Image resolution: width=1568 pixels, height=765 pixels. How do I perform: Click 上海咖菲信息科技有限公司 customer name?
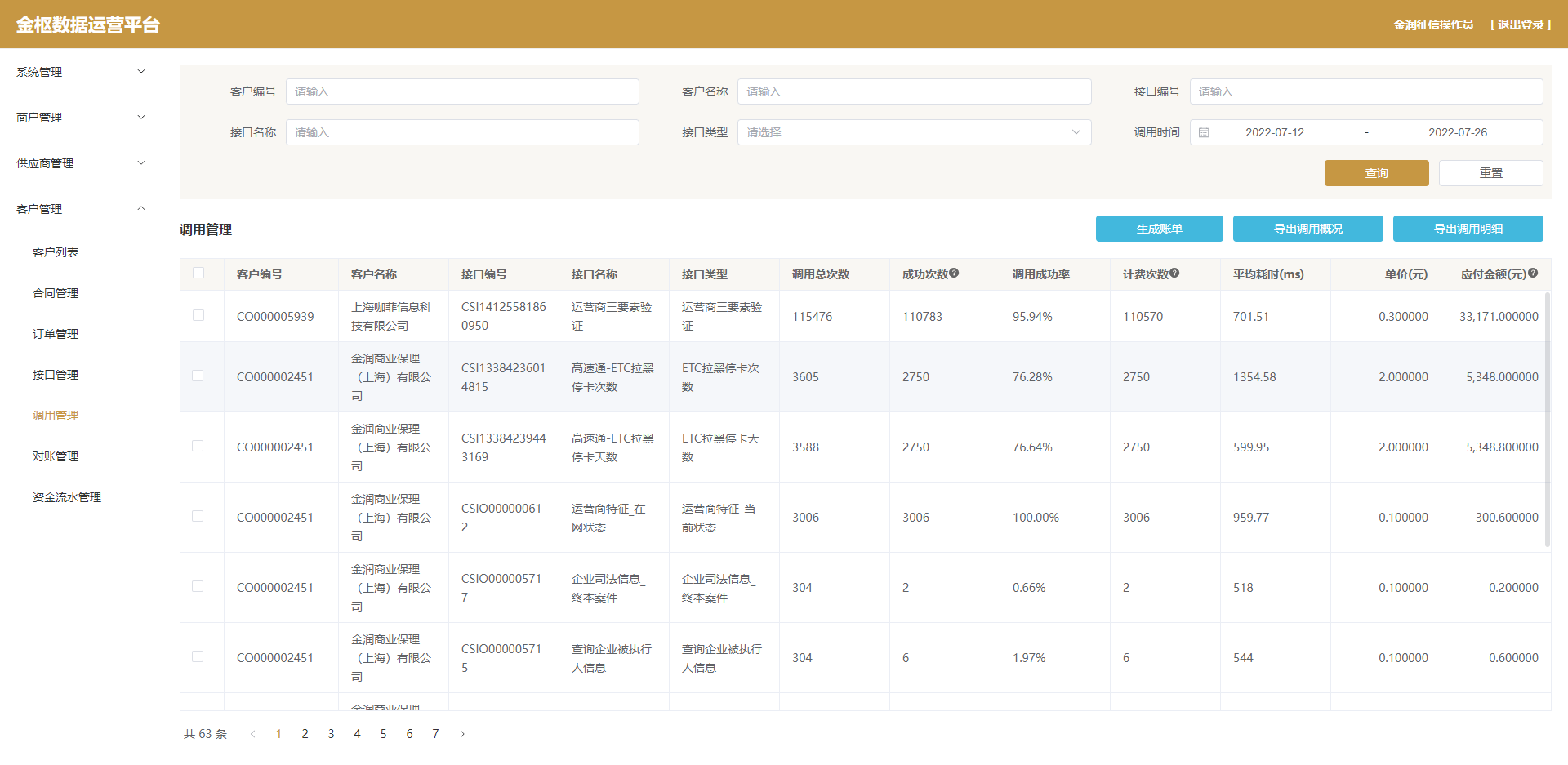pos(391,316)
